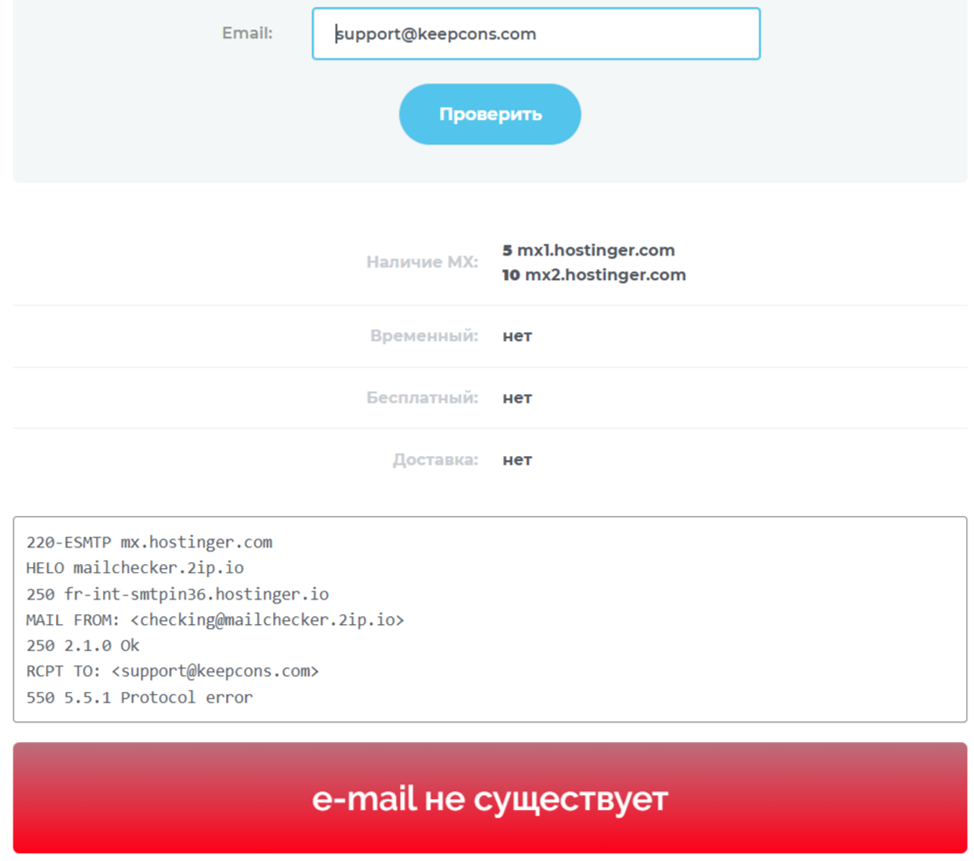Image resolution: width=974 pixels, height=861 pixels.
Task: Select the mx2.hostinger.com MX record
Action: pyautogui.click(x=594, y=275)
